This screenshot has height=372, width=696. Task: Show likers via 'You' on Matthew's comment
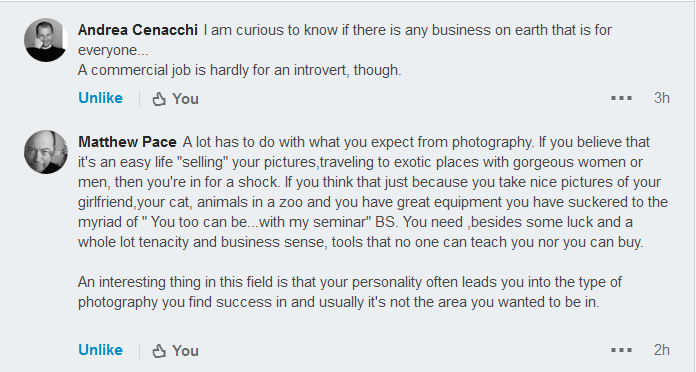click(186, 351)
